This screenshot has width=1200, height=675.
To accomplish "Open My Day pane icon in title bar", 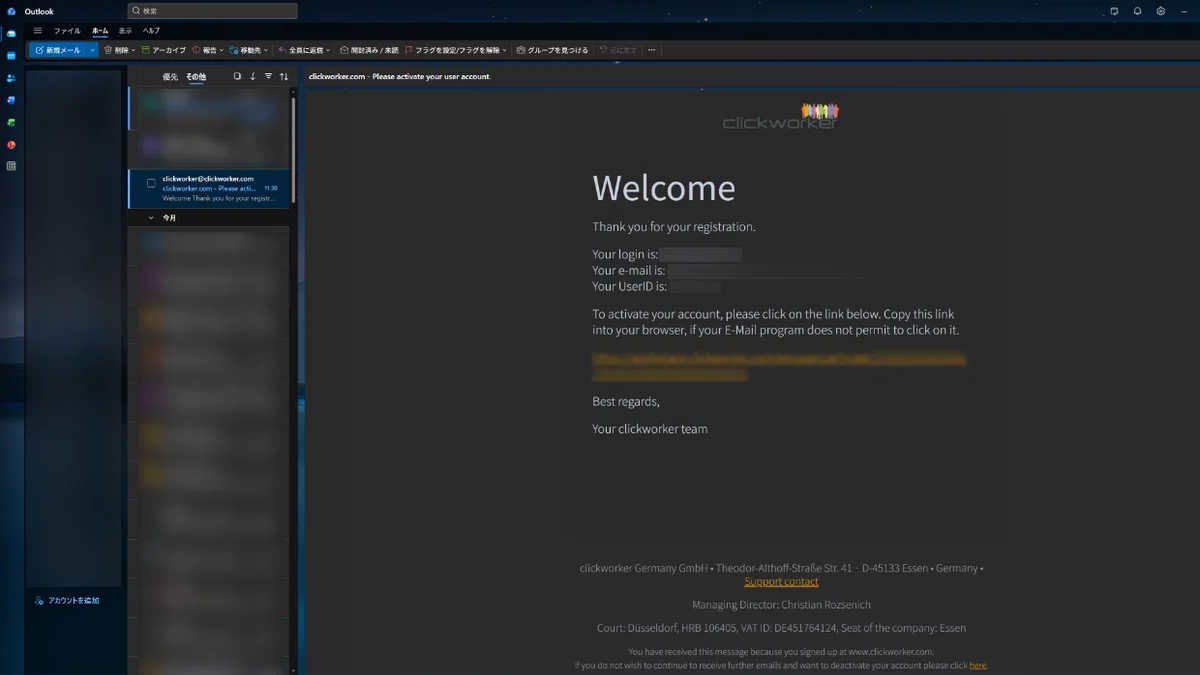I will 1115,11.
